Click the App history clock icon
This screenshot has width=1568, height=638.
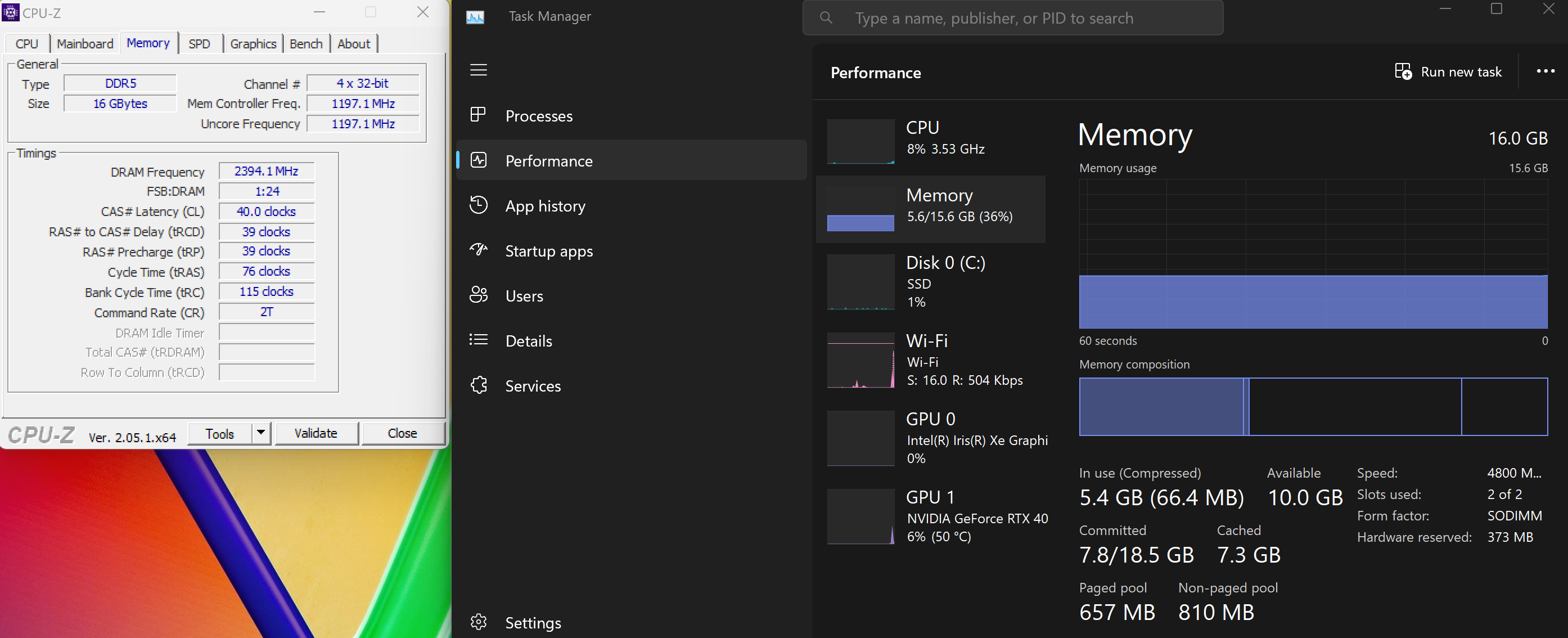479,205
